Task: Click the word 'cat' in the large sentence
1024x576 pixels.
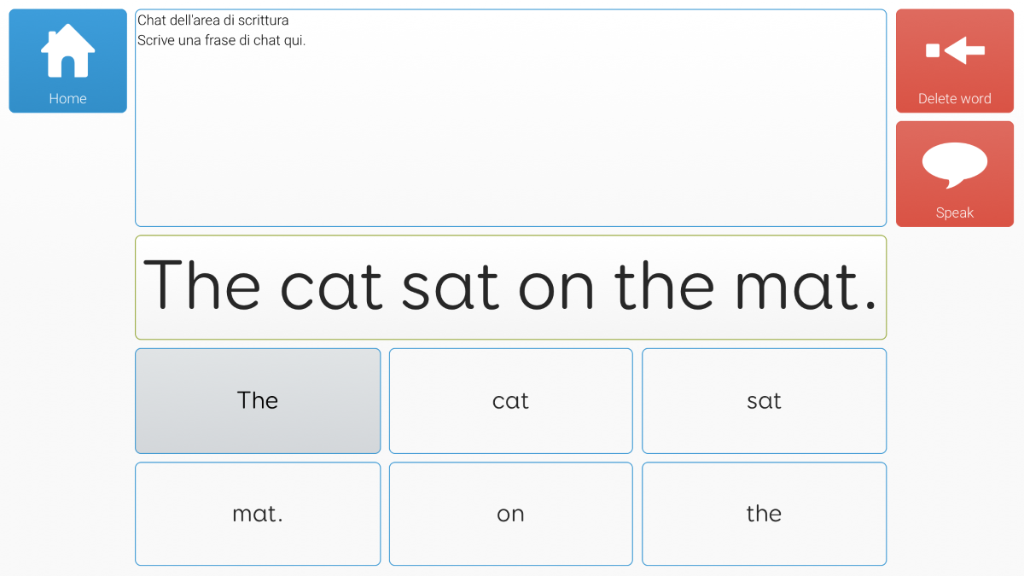Action: (x=331, y=287)
